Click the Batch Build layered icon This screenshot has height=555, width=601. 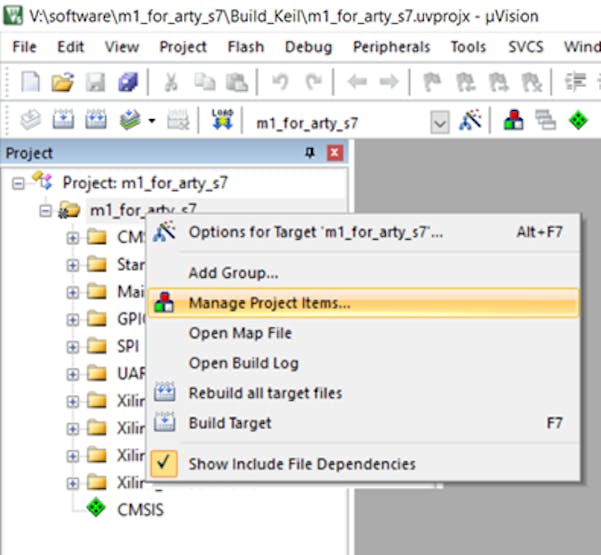(130, 120)
